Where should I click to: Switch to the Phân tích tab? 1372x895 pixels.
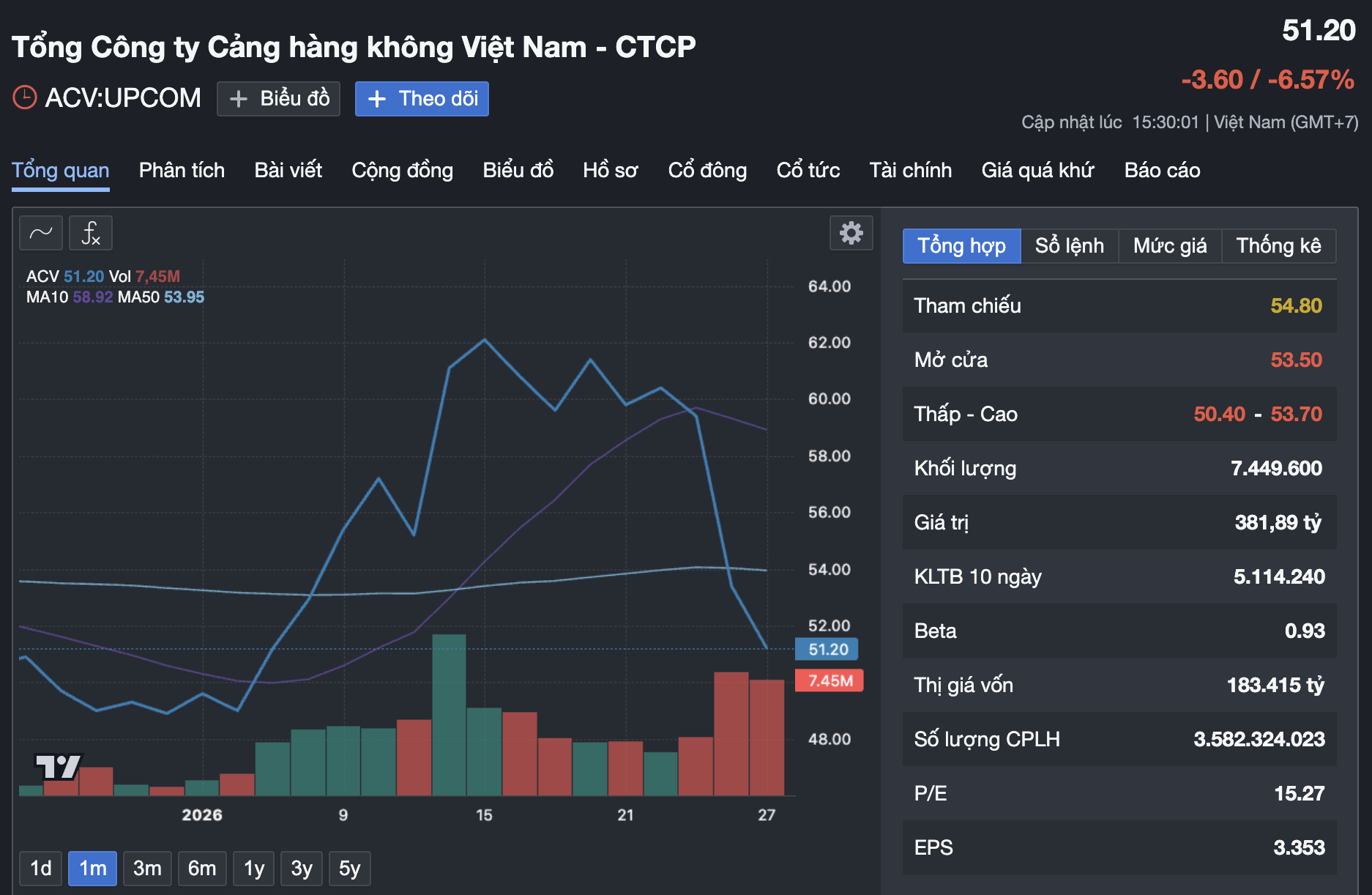[181, 171]
